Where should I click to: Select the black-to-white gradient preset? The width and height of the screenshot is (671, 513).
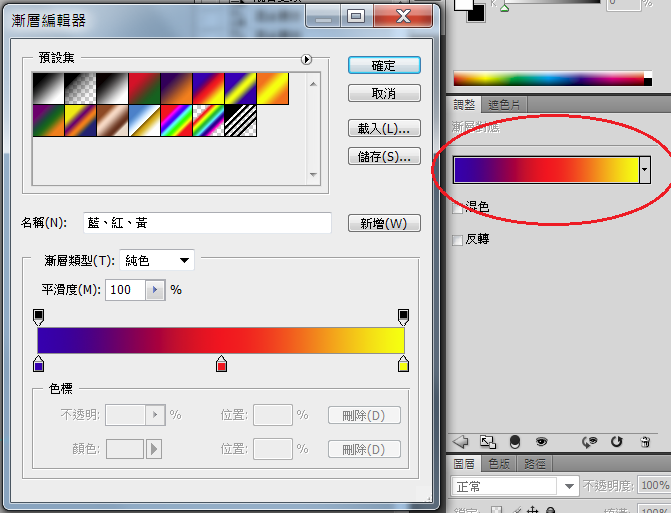(48, 89)
